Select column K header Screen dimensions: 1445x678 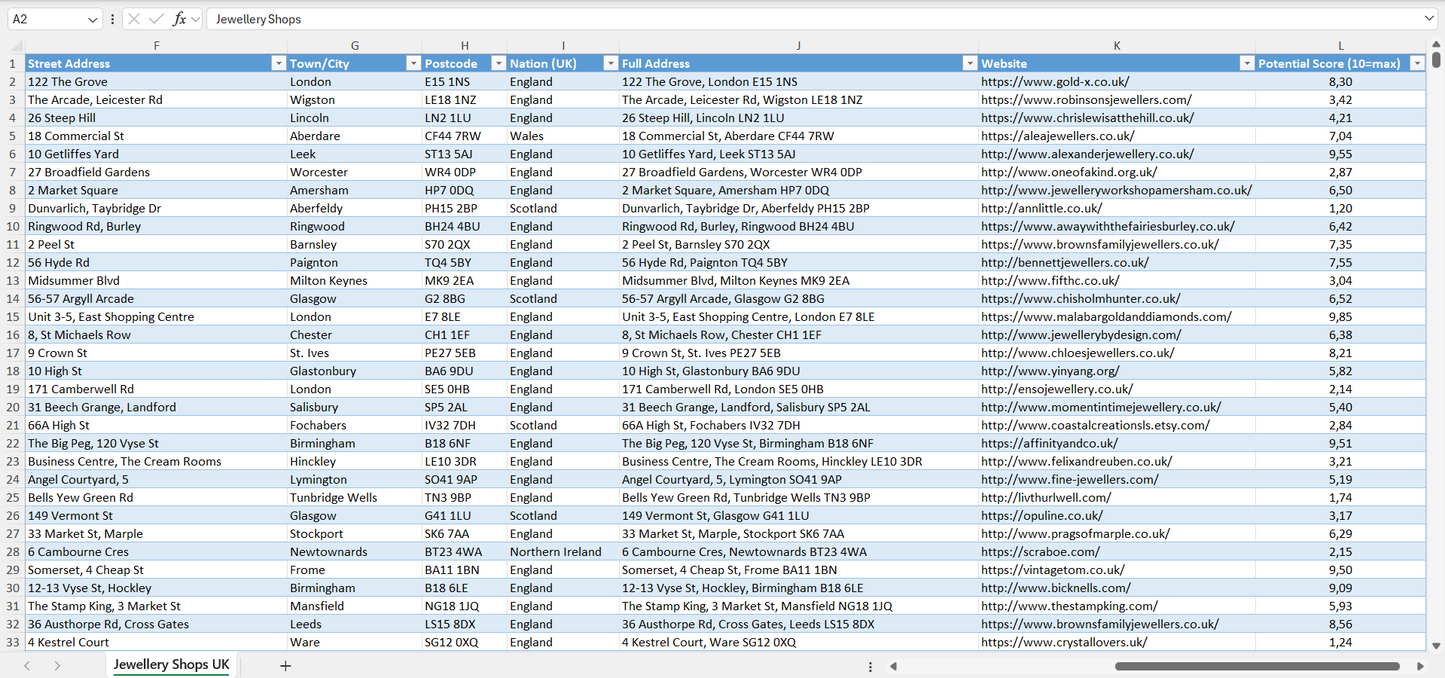(x=1116, y=46)
